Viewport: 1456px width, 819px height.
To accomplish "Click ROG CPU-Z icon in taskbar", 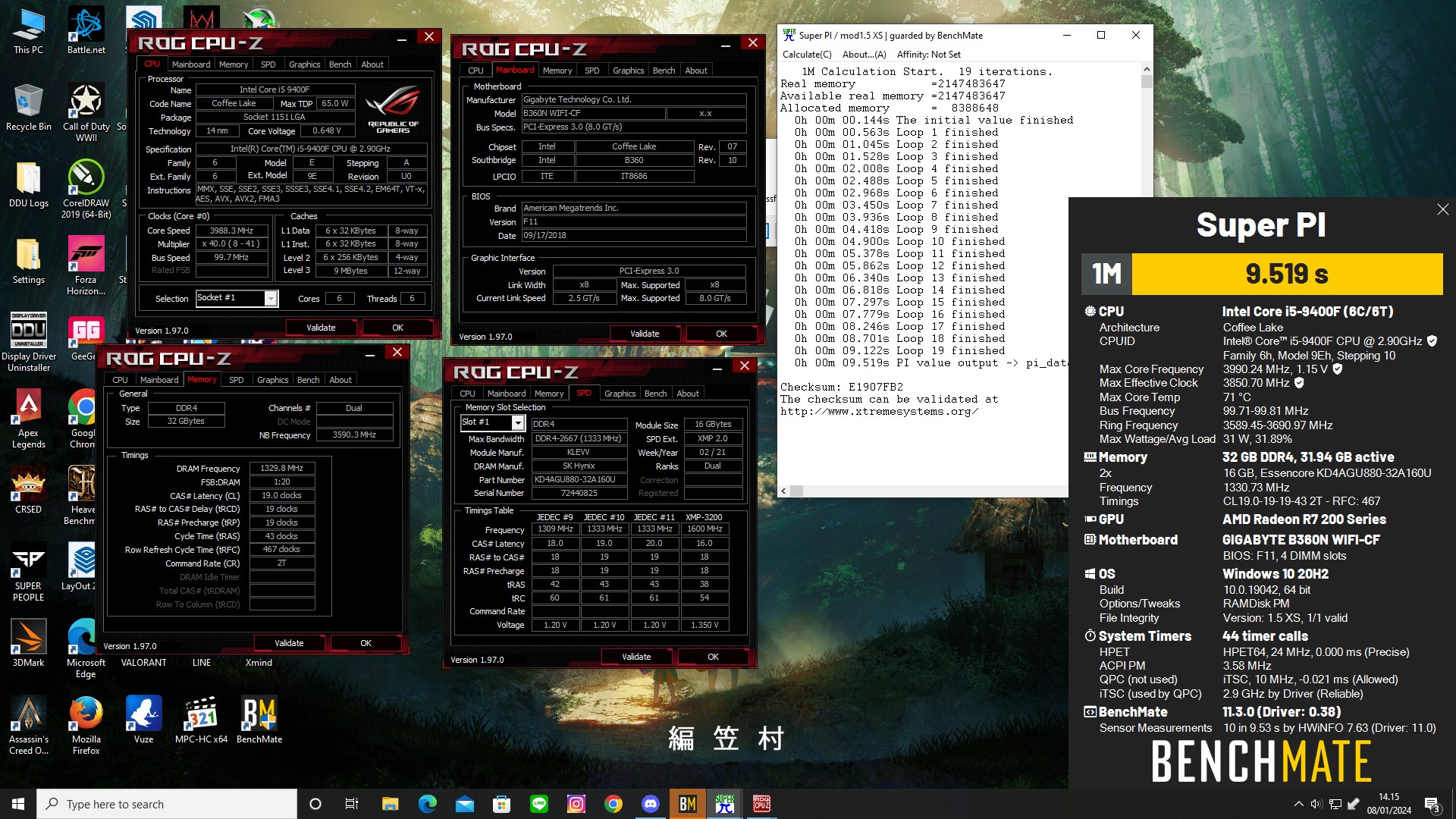I will (762, 804).
